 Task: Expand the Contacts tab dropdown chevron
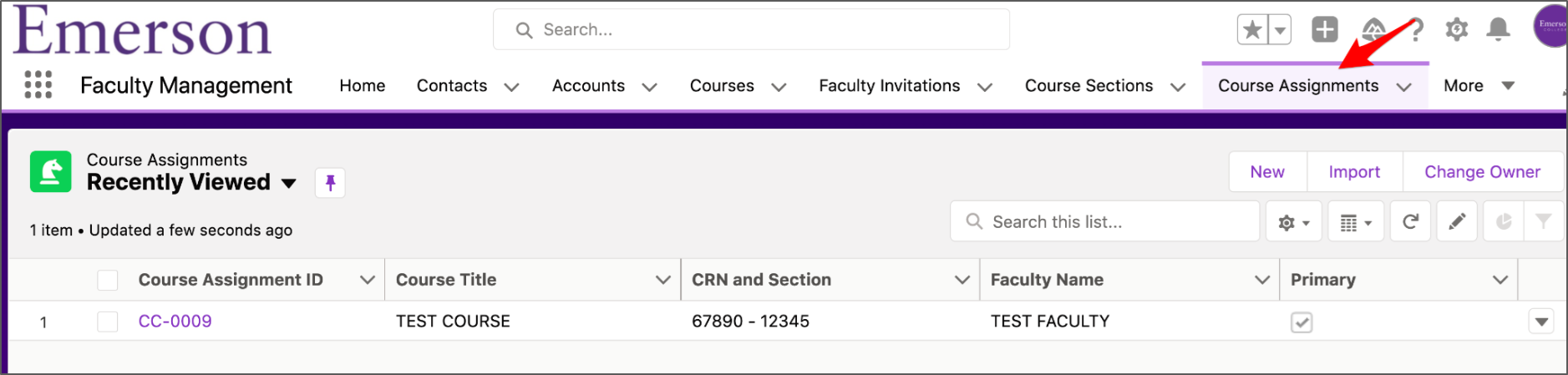pyautogui.click(x=511, y=87)
